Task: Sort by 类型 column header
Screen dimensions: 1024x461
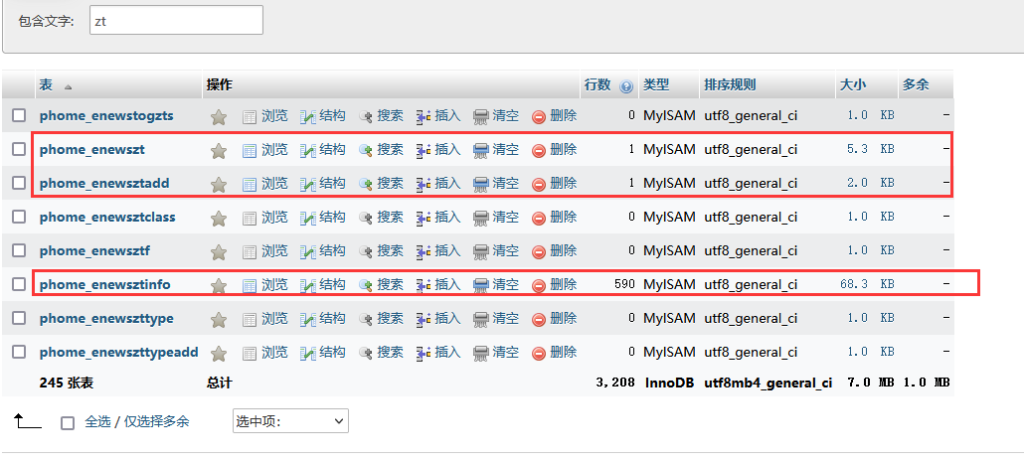Action: [x=656, y=84]
